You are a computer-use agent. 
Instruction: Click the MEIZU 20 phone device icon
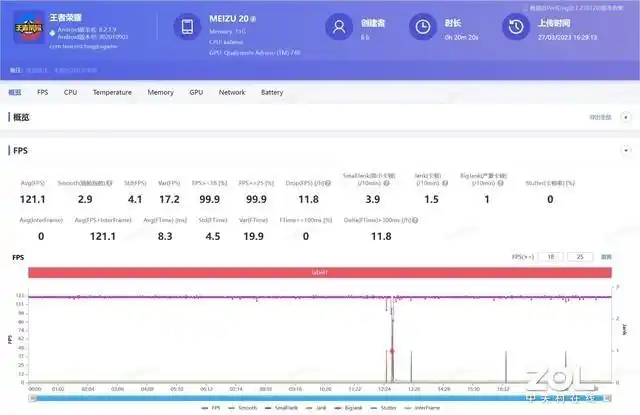[187, 28]
